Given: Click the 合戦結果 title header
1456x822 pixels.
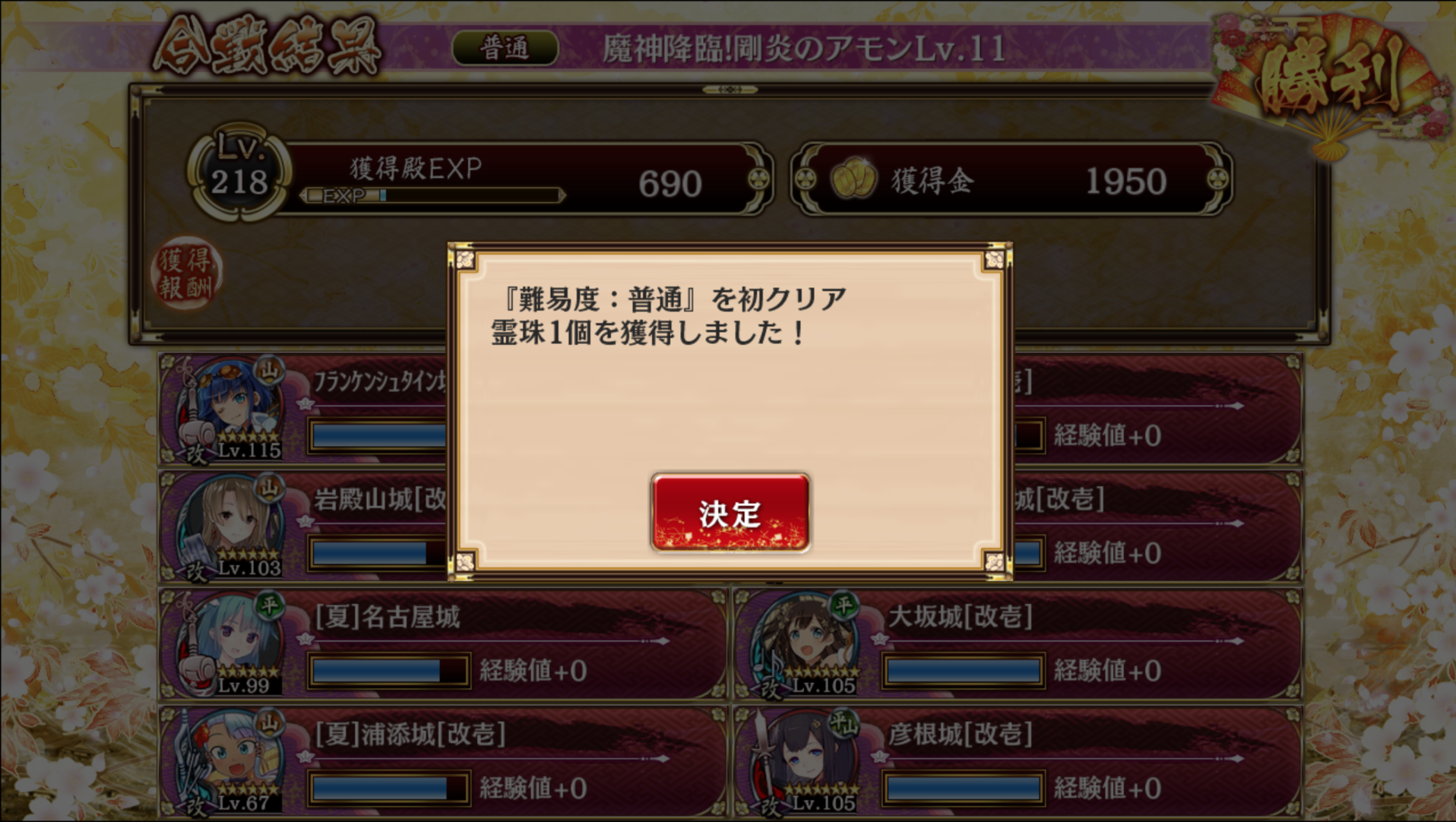Looking at the screenshot, I should pos(267,47).
